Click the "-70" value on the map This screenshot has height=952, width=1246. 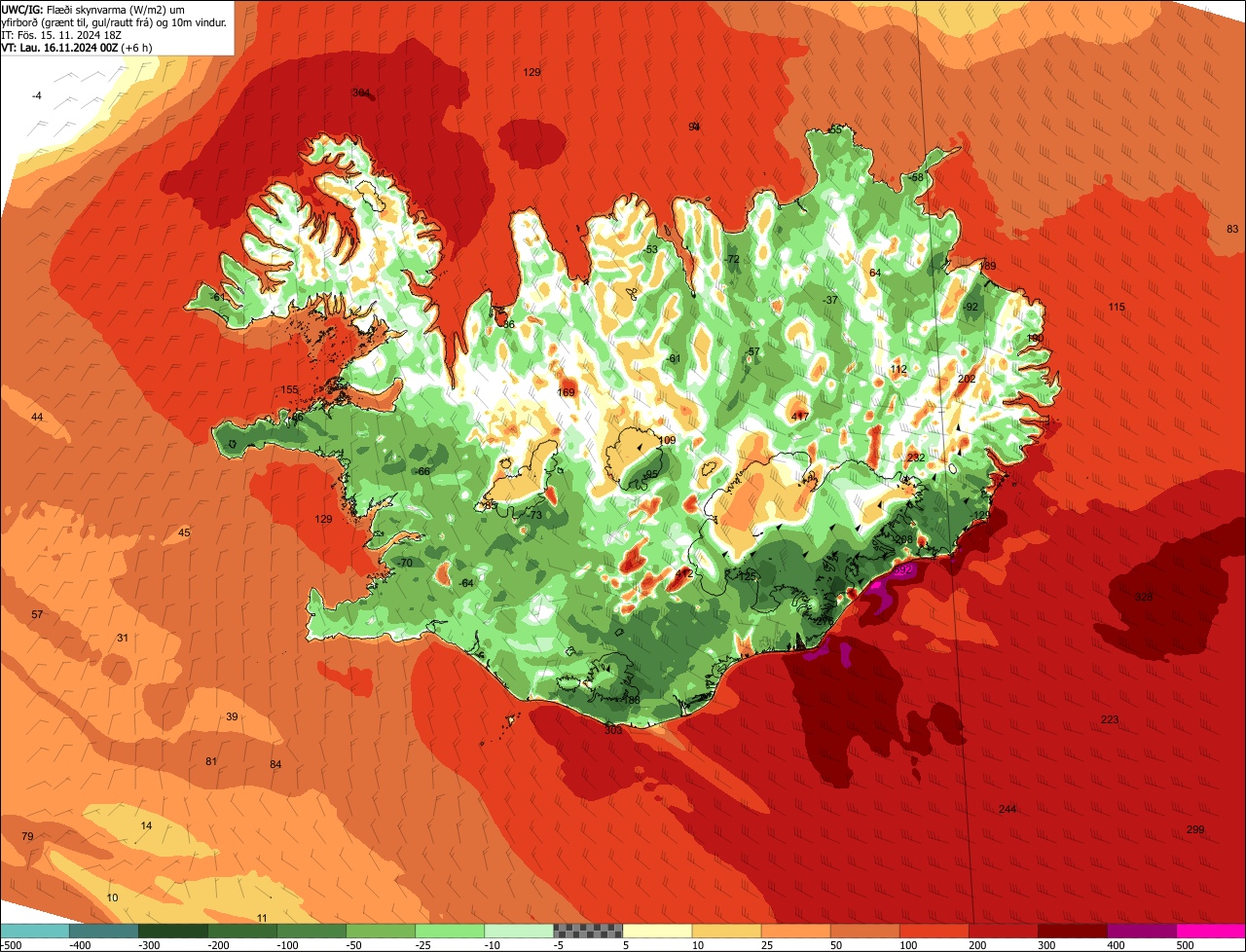tap(405, 563)
